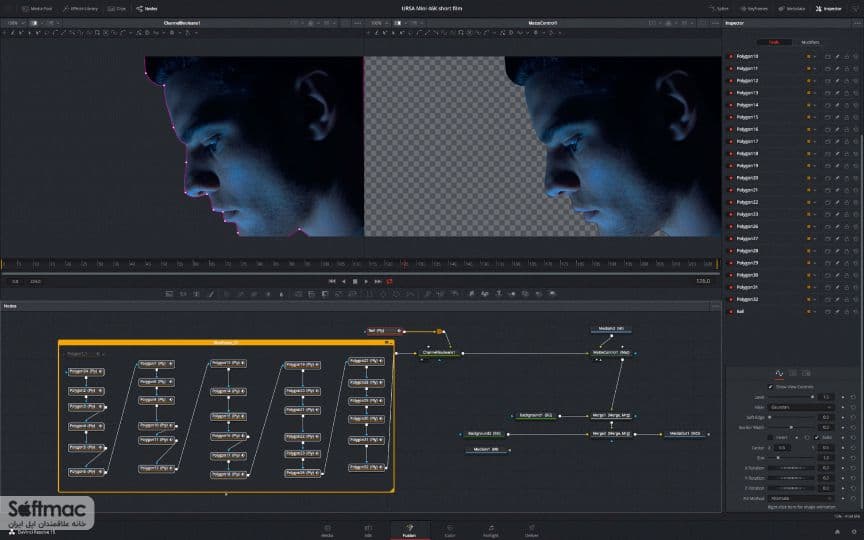Select Polygon27 row in Inspector
This screenshot has height=540, width=864.
coord(791,239)
